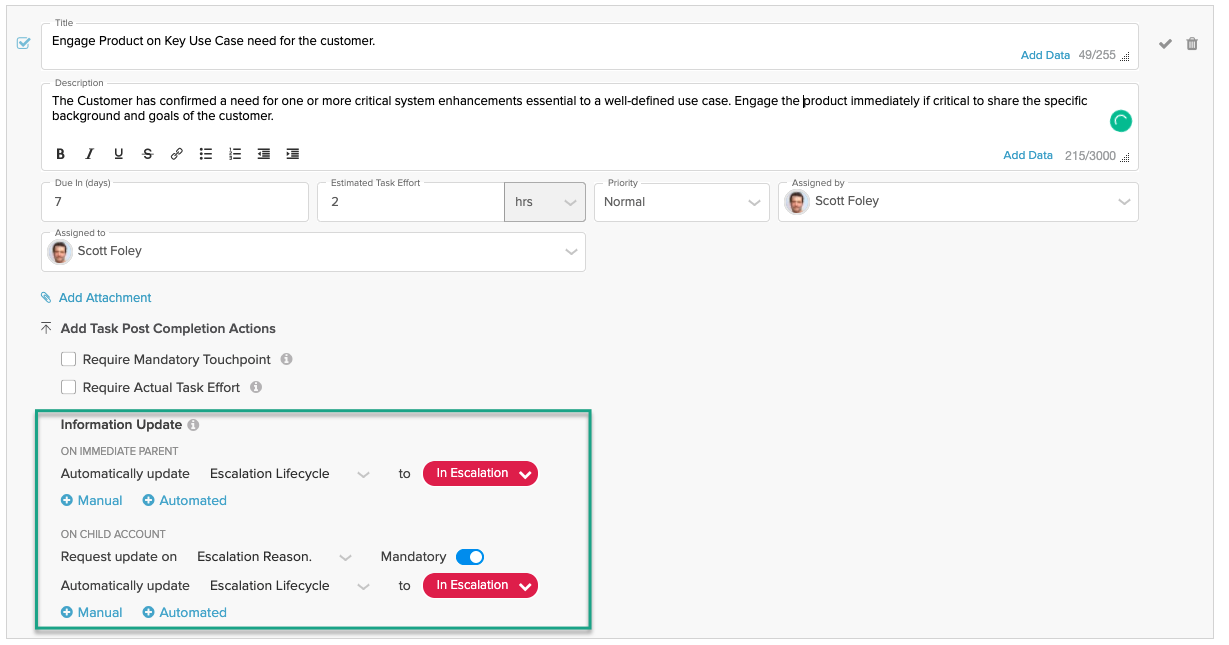Click the Estimated Task Effort field
The width and height of the screenshot is (1229, 645).
pos(411,202)
